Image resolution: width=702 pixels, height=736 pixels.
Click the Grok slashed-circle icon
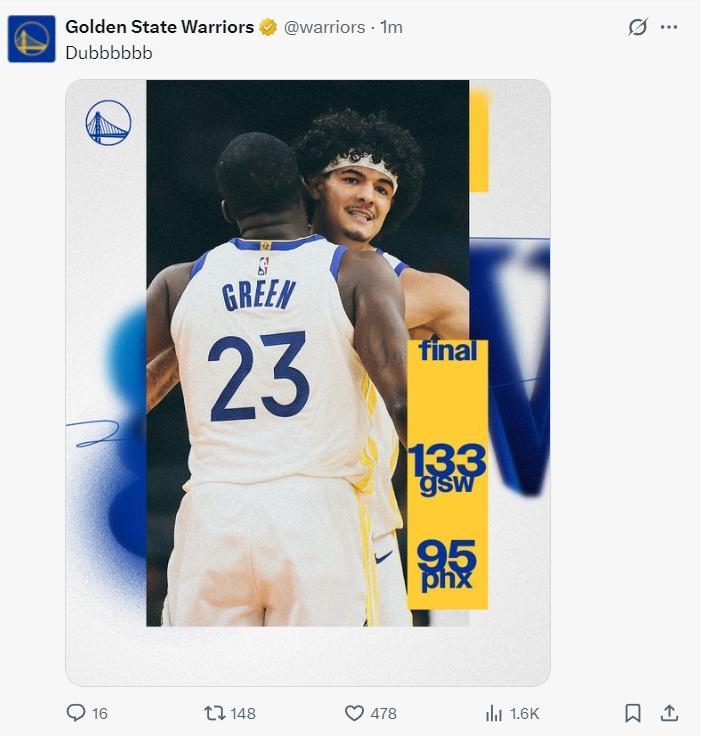click(637, 27)
